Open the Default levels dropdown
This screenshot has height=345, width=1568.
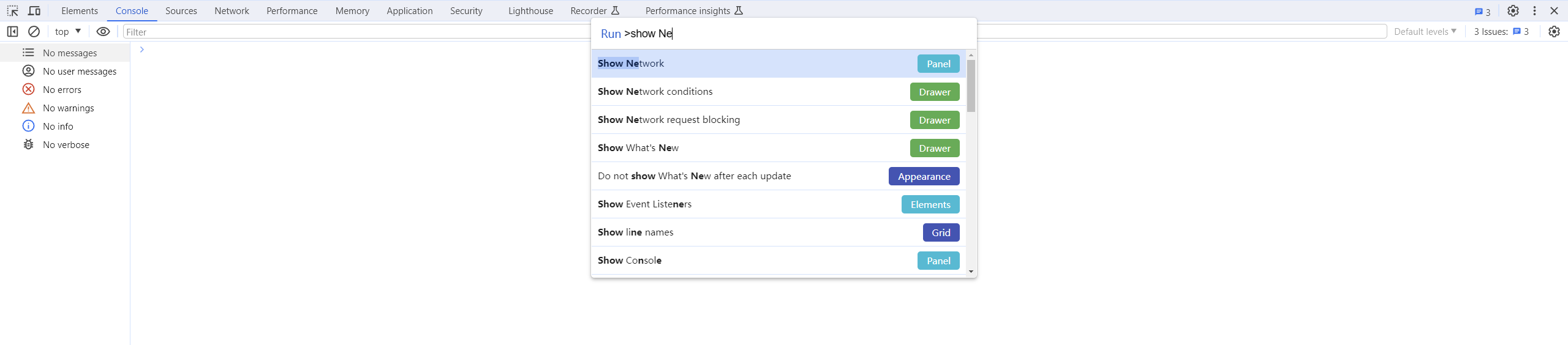point(1425,32)
